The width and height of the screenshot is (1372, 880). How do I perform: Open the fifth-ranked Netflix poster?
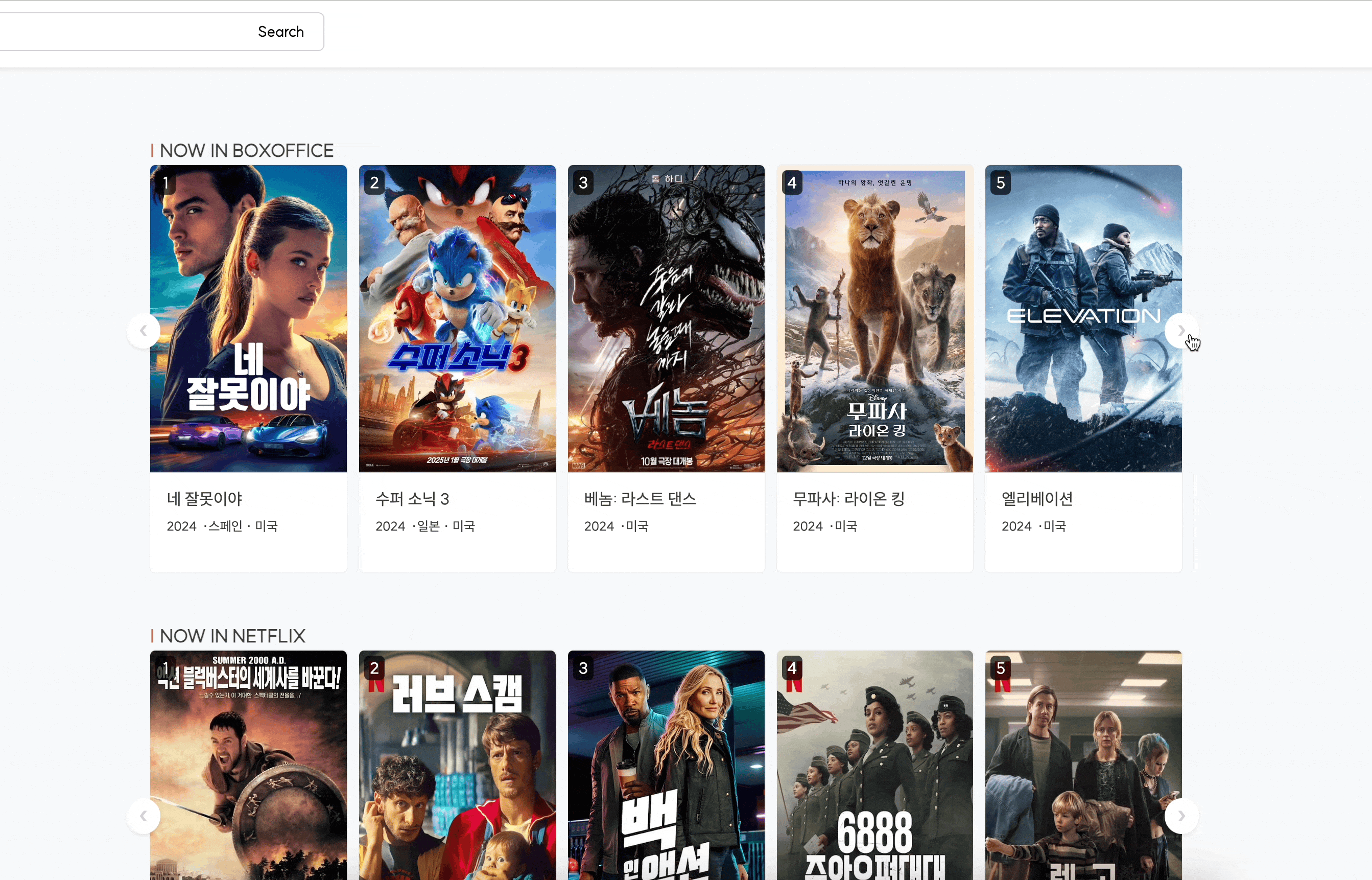tap(1083, 766)
